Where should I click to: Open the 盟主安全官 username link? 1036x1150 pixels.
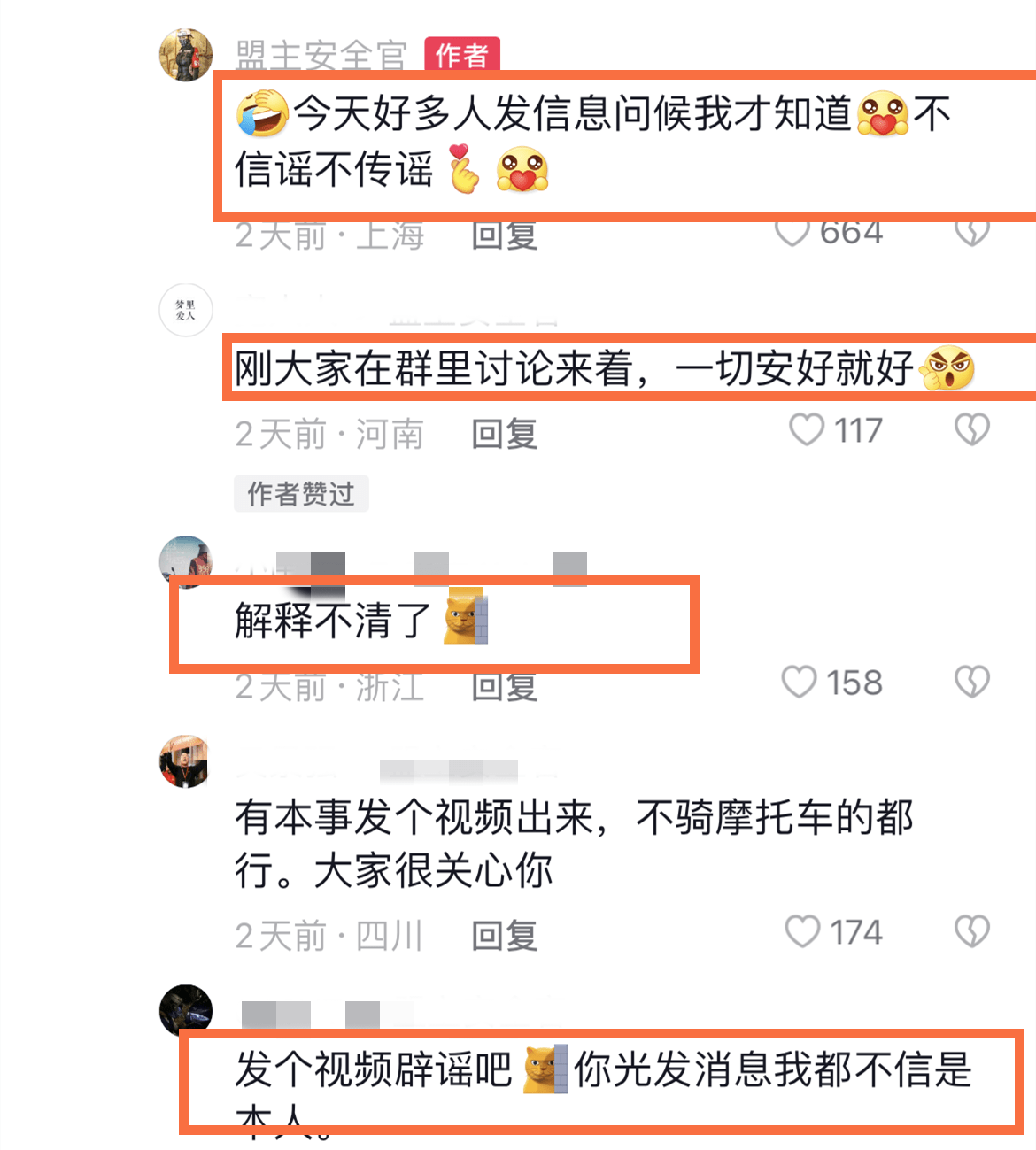321,55
